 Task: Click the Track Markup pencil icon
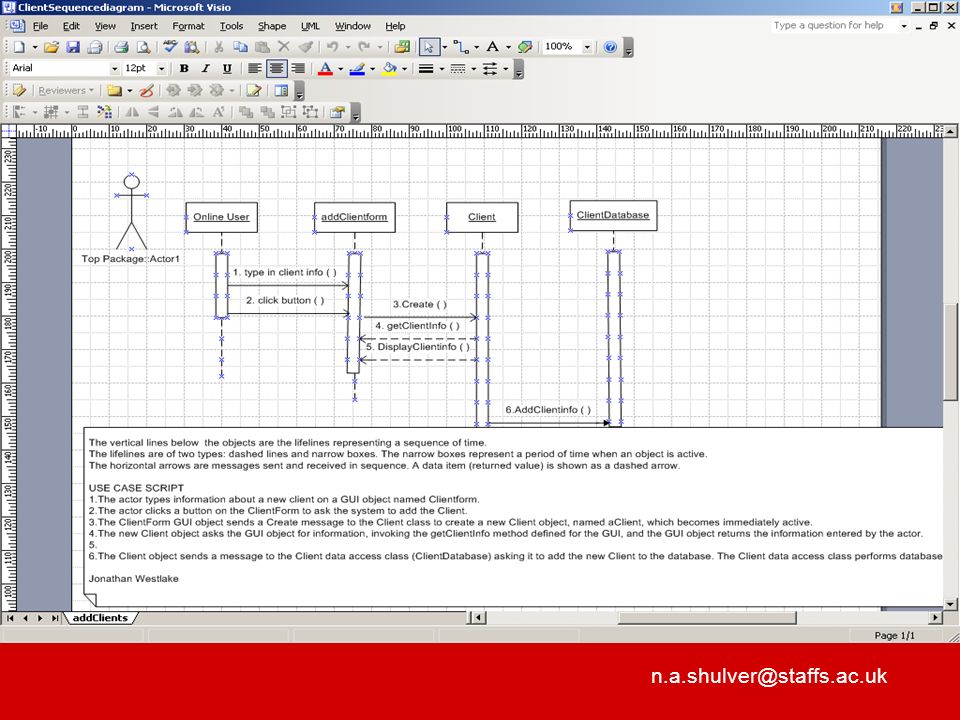pyautogui.click(x=253, y=91)
